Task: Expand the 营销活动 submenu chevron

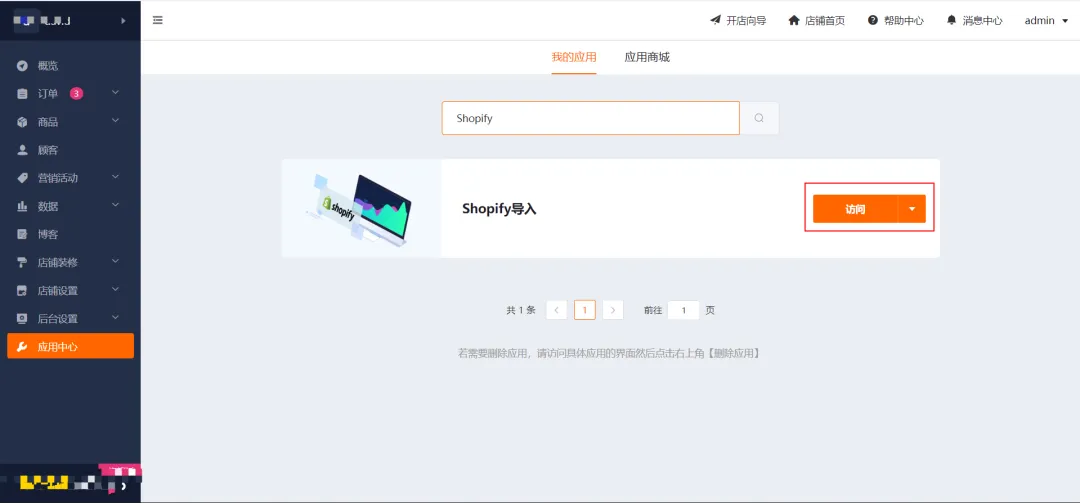Action: tap(115, 176)
